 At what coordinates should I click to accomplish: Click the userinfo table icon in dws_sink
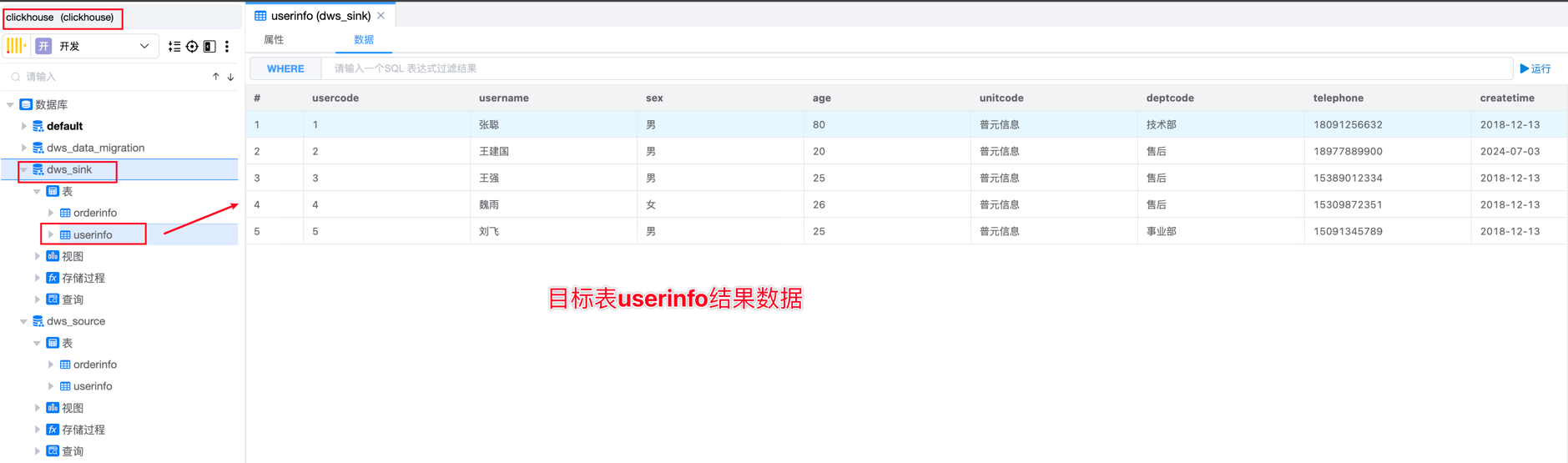tap(65, 235)
